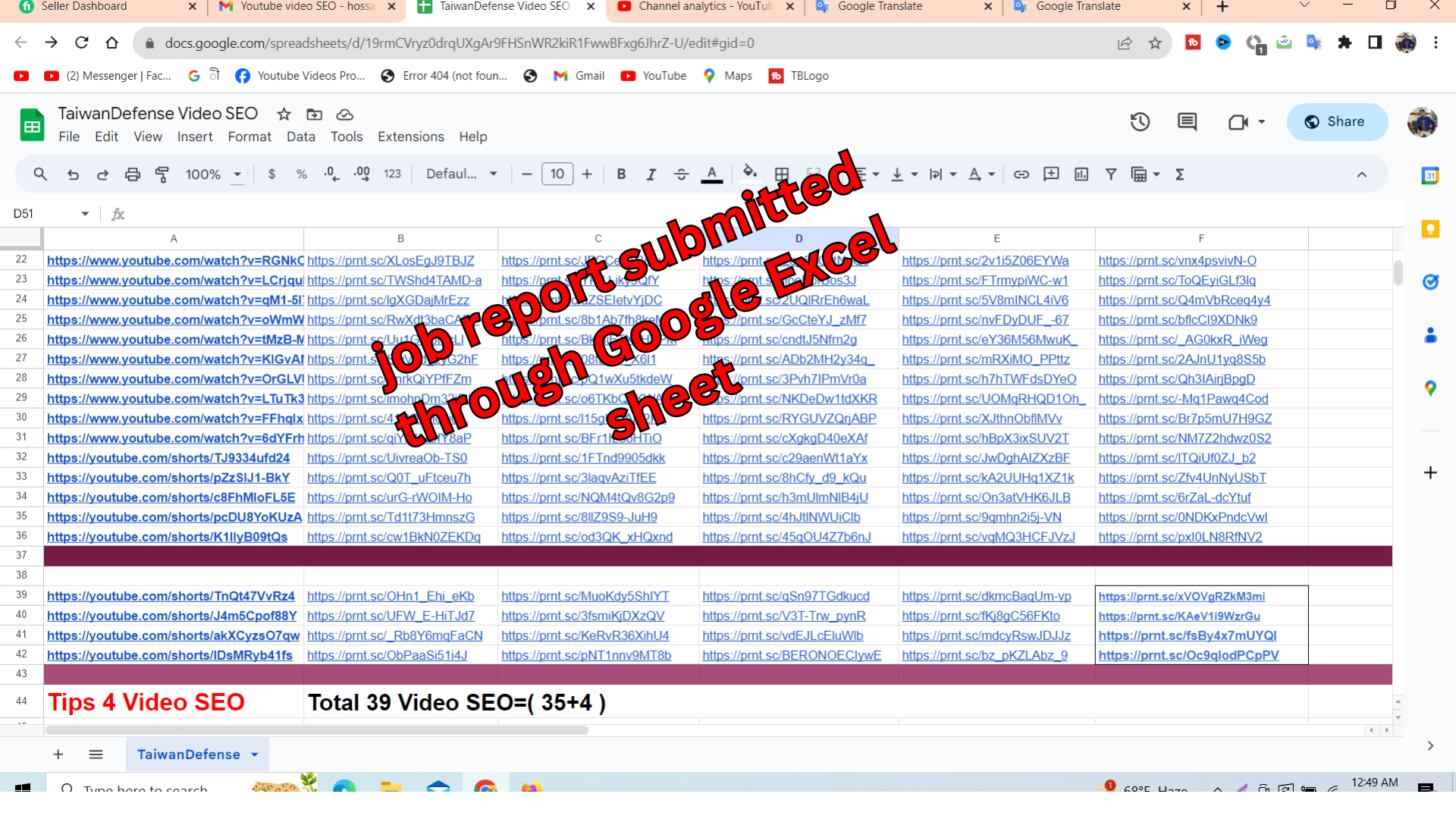Add a new sheet plus button
This screenshot has height=819, width=1456.
[x=58, y=755]
